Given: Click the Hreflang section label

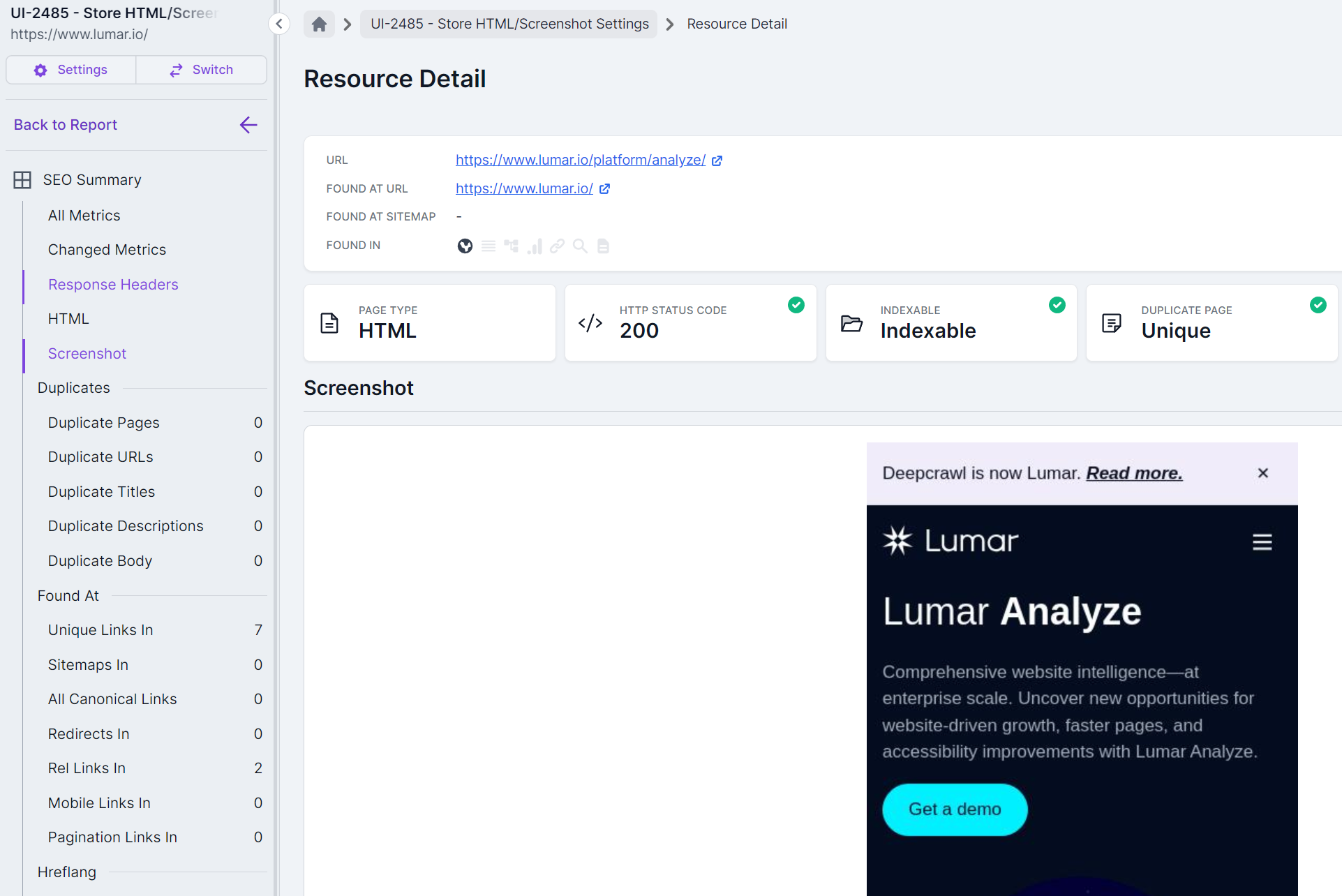Looking at the screenshot, I should pyautogui.click(x=67, y=872).
